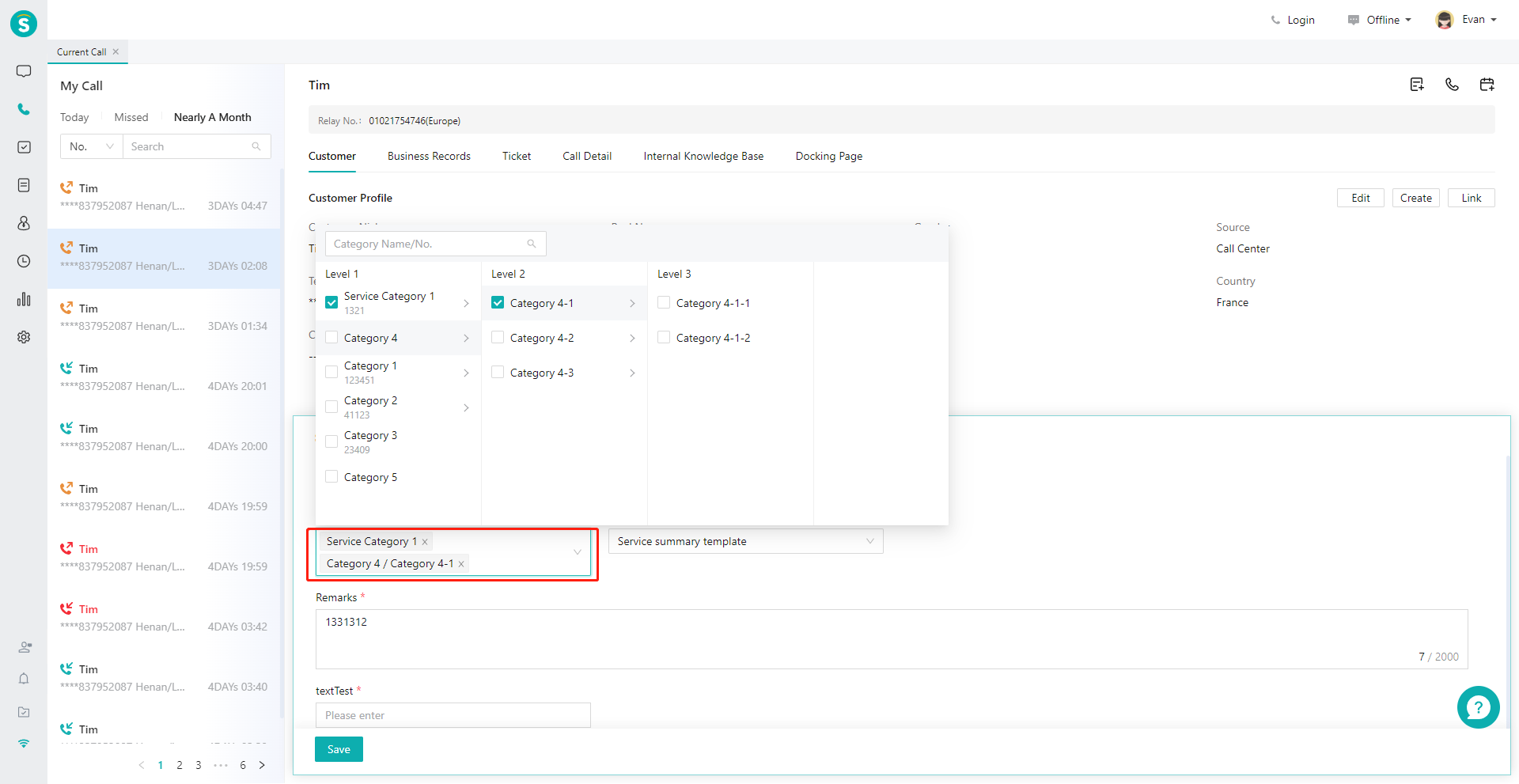The image size is (1519, 784).
Task: Click the Category Name/No. search field
Action: tap(436, 244)
